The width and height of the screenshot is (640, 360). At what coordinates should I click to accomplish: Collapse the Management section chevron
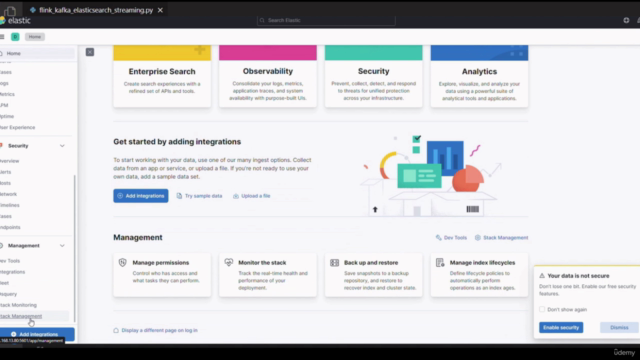tap(62, 246)
